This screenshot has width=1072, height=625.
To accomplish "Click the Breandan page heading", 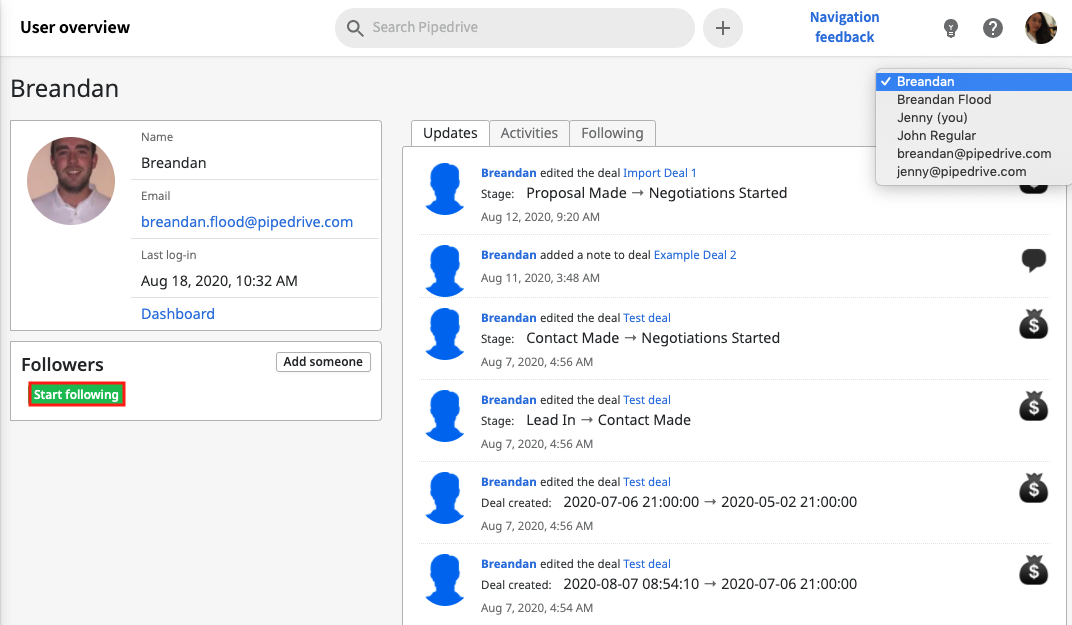I will tap(65, 89).
